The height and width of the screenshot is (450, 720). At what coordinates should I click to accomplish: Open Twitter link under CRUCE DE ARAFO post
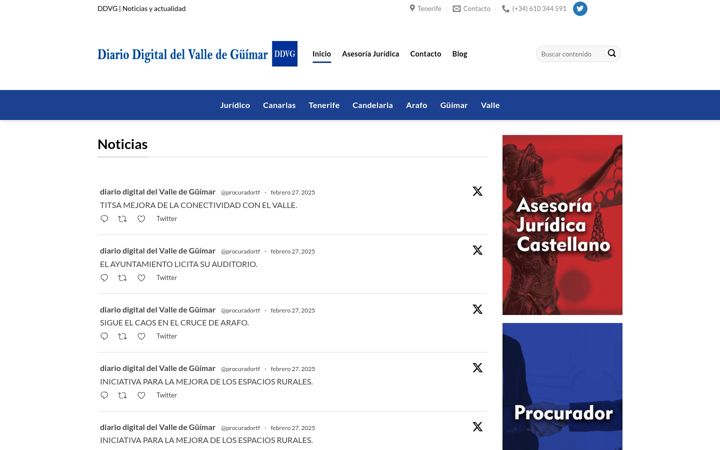[167, 336]
